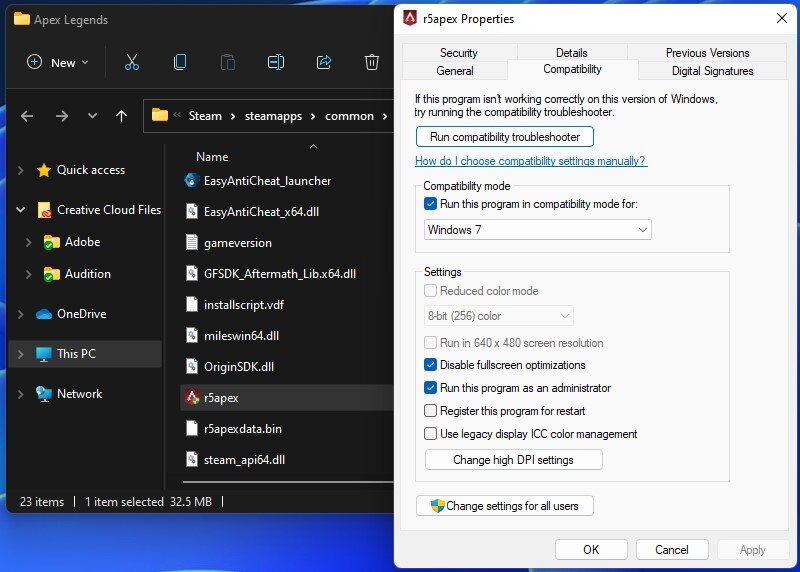800x572 pixels.
Task: Click the OneDrive cloud icon
Action: [44, 314]
